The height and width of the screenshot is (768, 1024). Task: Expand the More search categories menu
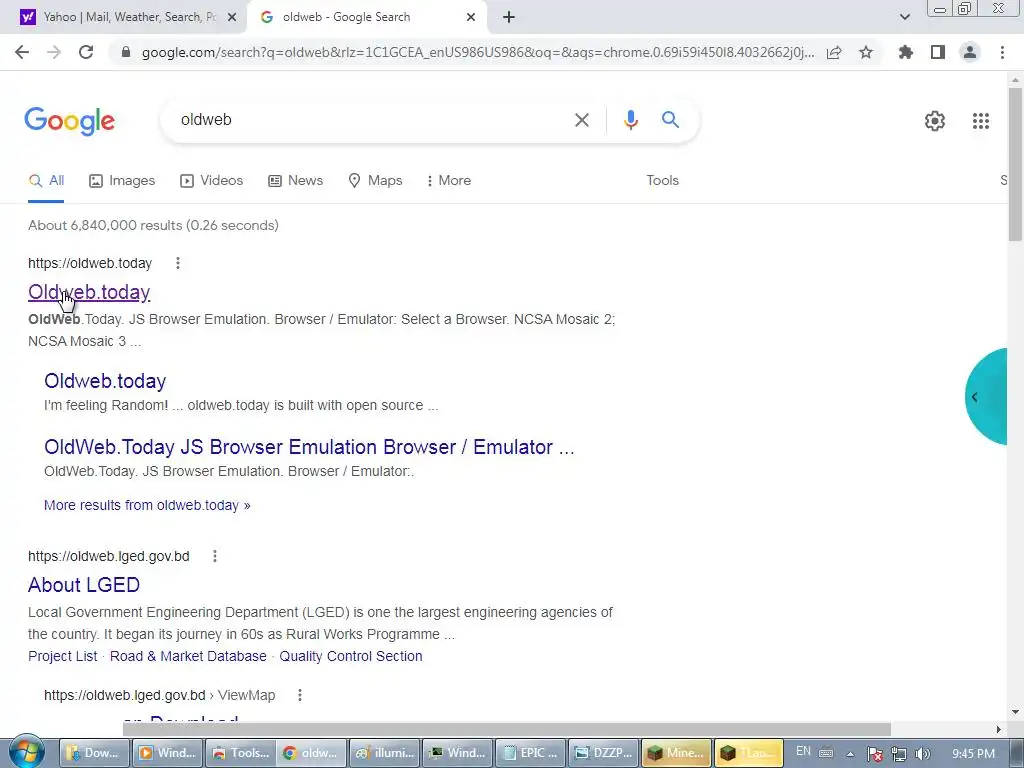(449, 181)
